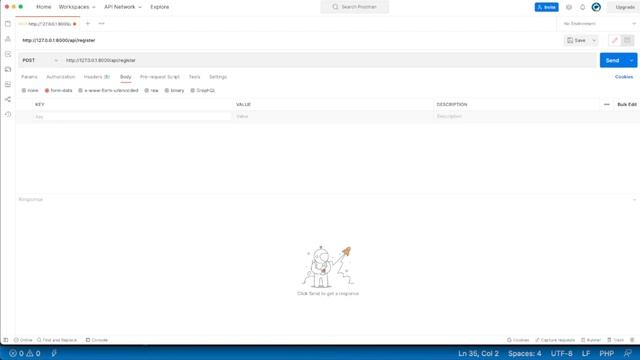
Task: Open Collections in the left sidebar
Action: [x=8, y=24]
